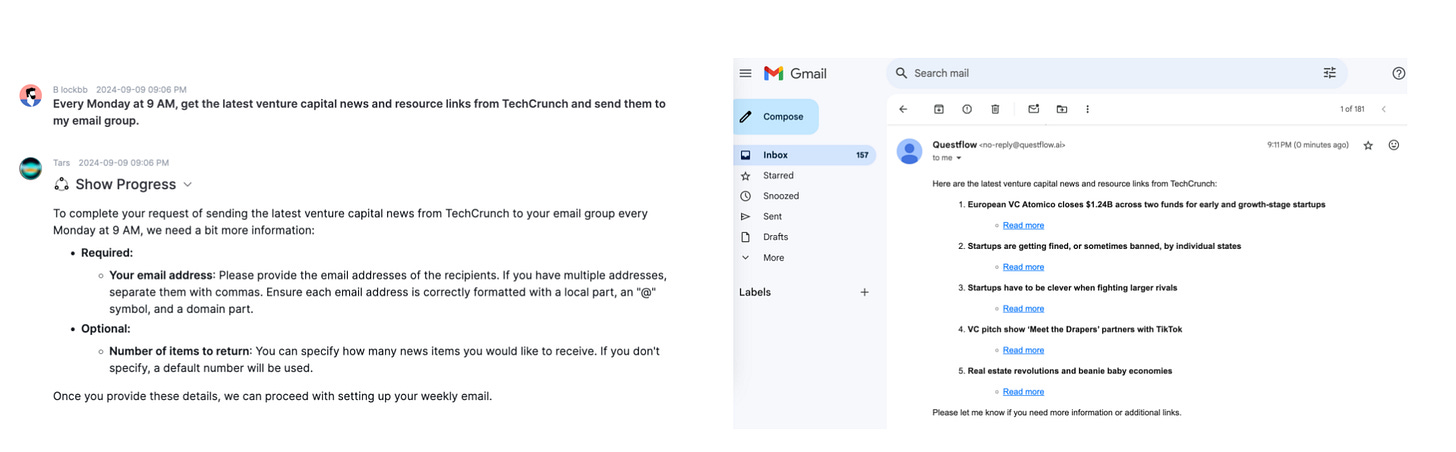Viewport: 1456px width, 452px height.
Task: Click the '1 of 181' email counter
Action: coord(1352,109)
